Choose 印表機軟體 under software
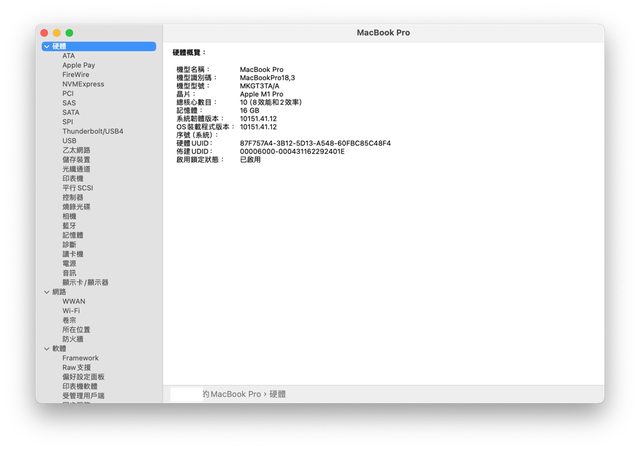 pos(80,386)
